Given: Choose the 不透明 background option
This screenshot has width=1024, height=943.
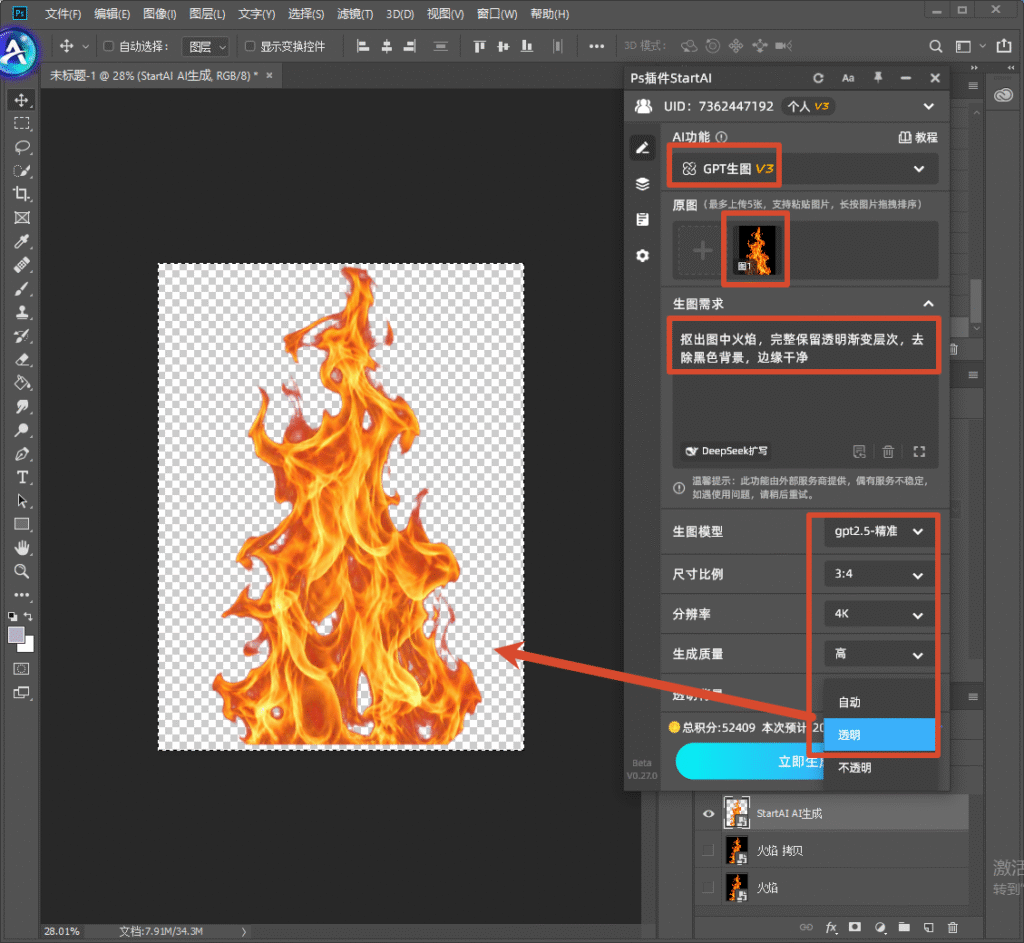Looking at the screenshot, I should point(879,767).
